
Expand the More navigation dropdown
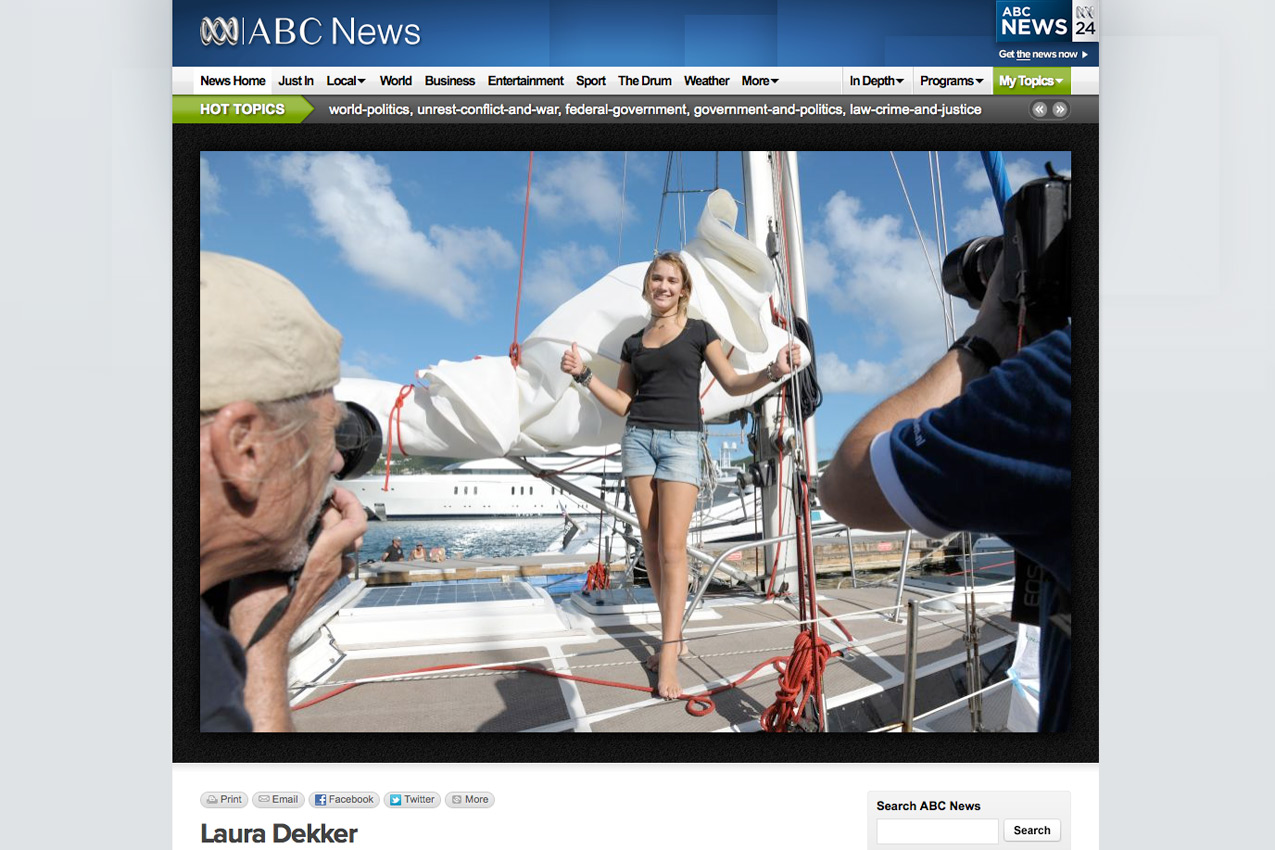(759, 81)
